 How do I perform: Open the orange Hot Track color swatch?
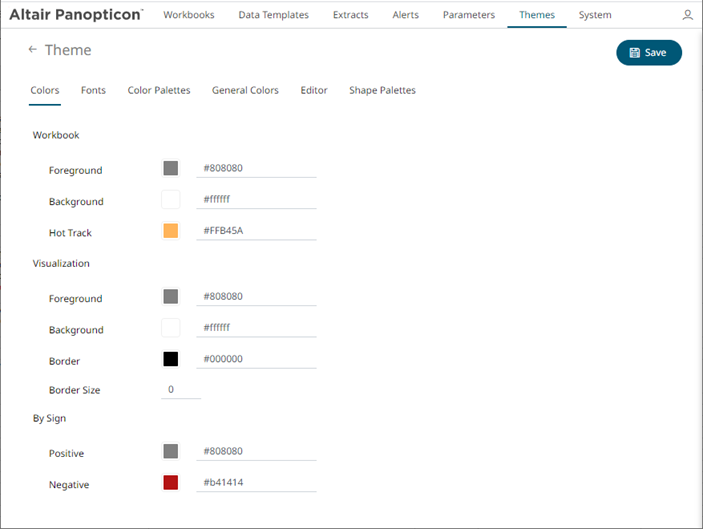pyautogui.click(x=171, y=232)
